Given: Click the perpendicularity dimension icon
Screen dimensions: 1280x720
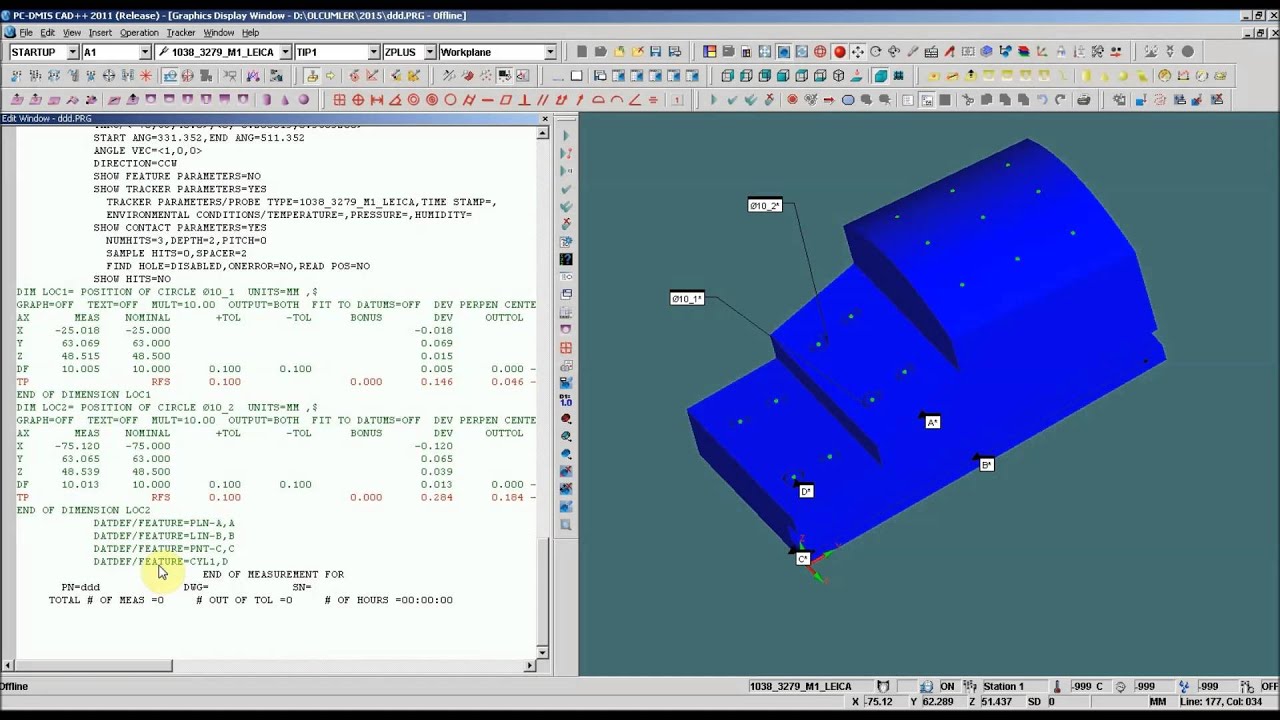Looking at the screenshot, I should coord(524,100).
